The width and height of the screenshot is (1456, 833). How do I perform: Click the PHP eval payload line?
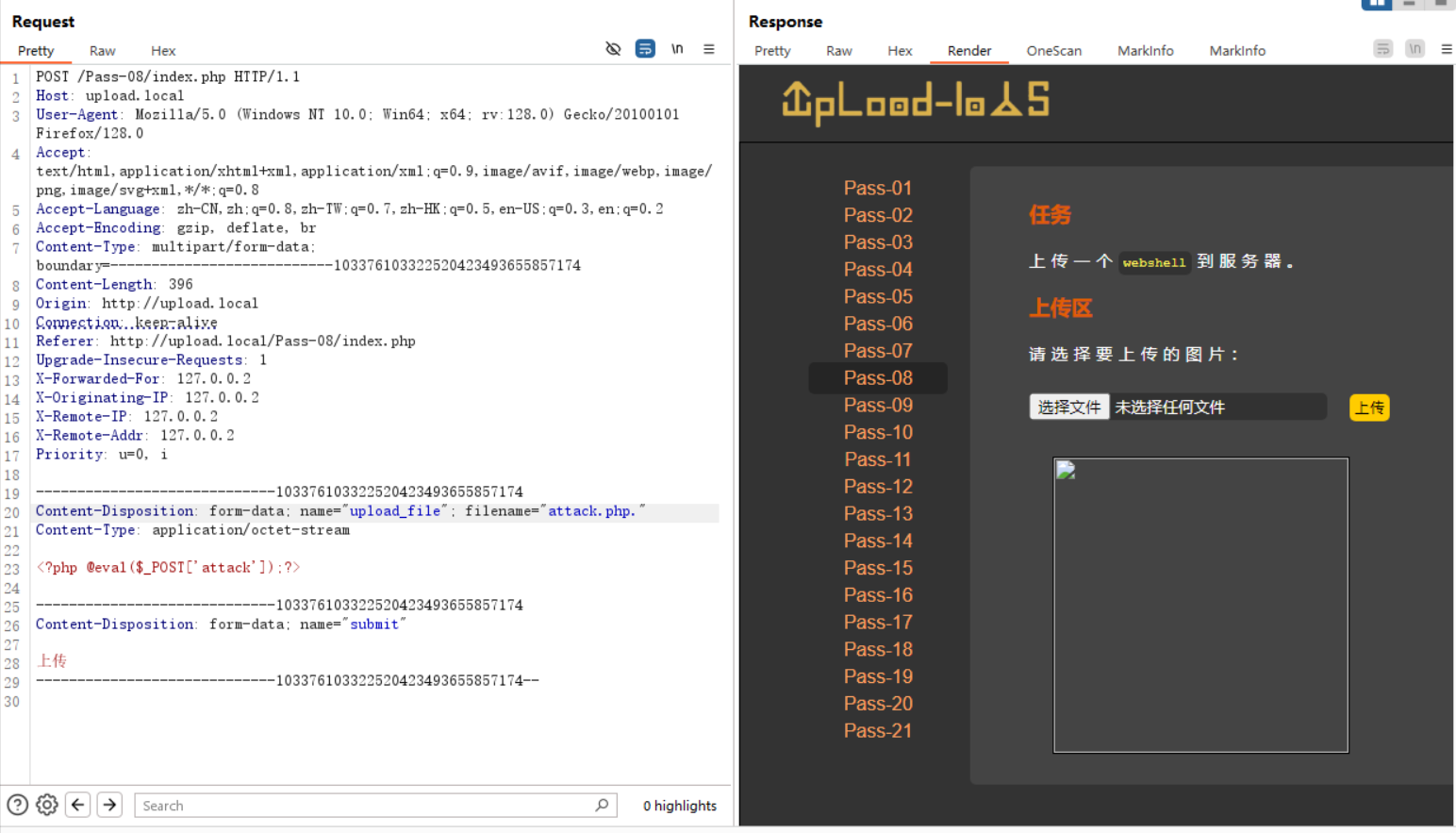point(168,567)
